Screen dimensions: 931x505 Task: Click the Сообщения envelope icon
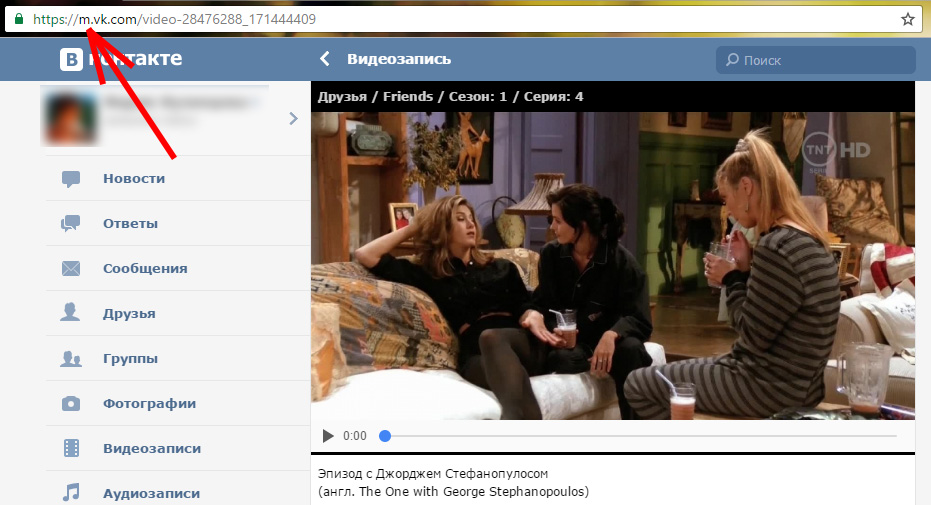(71, 269)
